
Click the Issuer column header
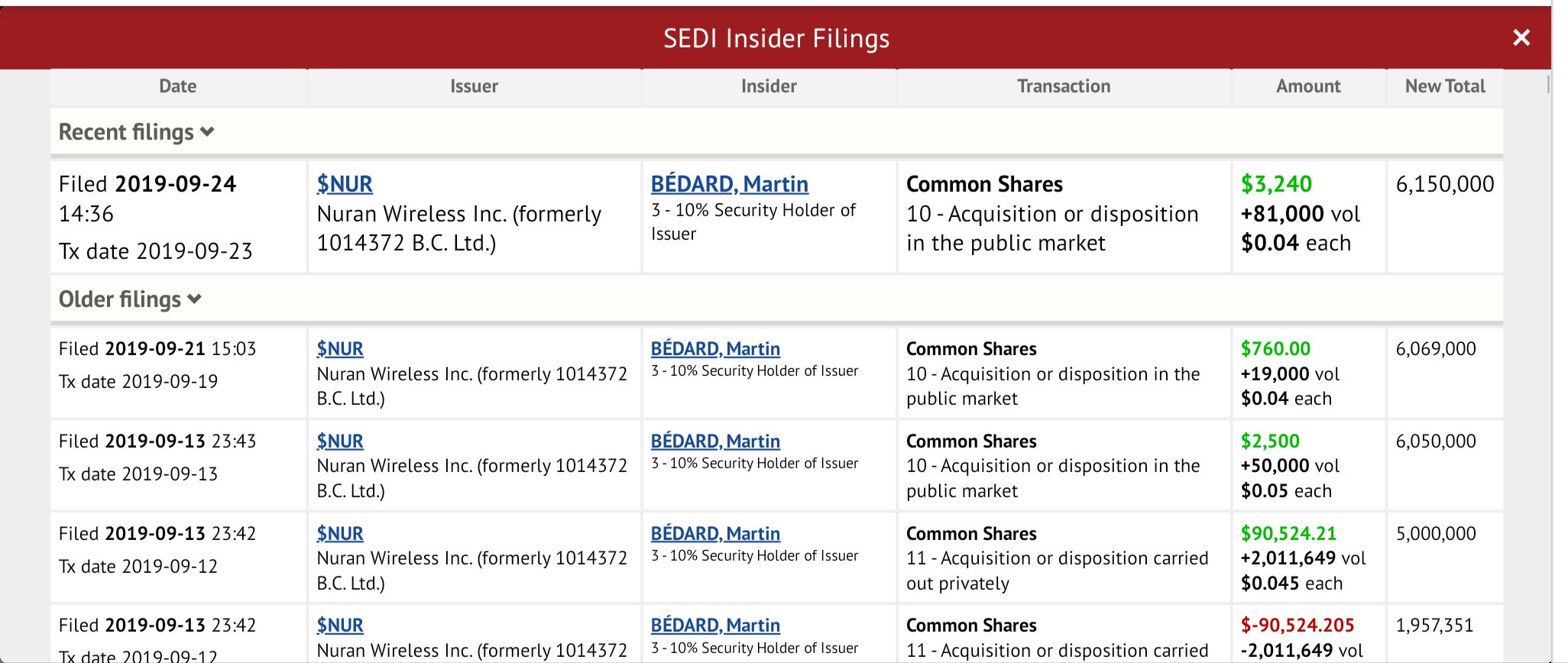[474, 86]
